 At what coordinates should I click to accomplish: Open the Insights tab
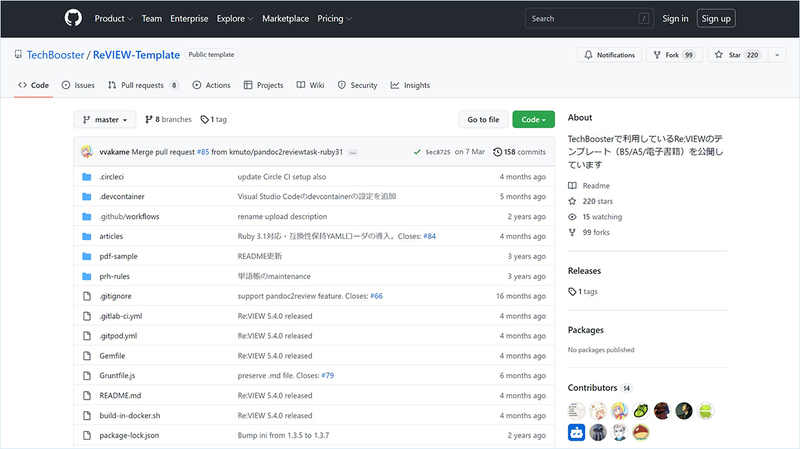[410, 85]
